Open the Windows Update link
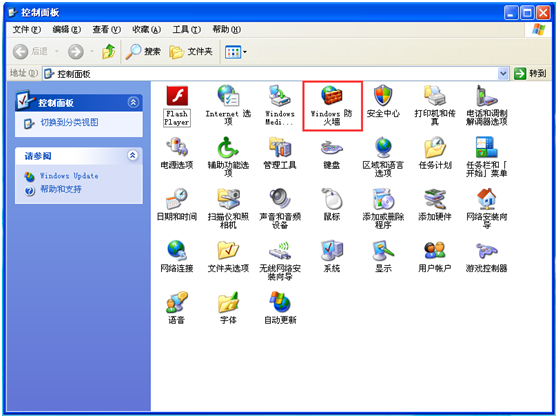 tap(69, 176)
